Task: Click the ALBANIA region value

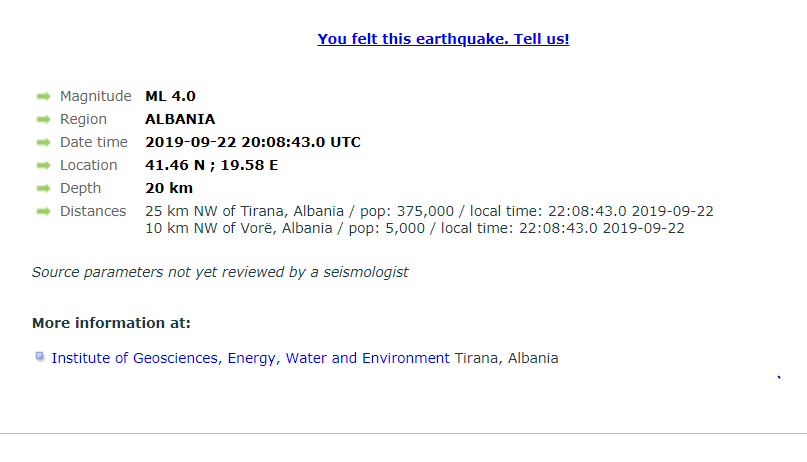Action: tap(180, 119)
